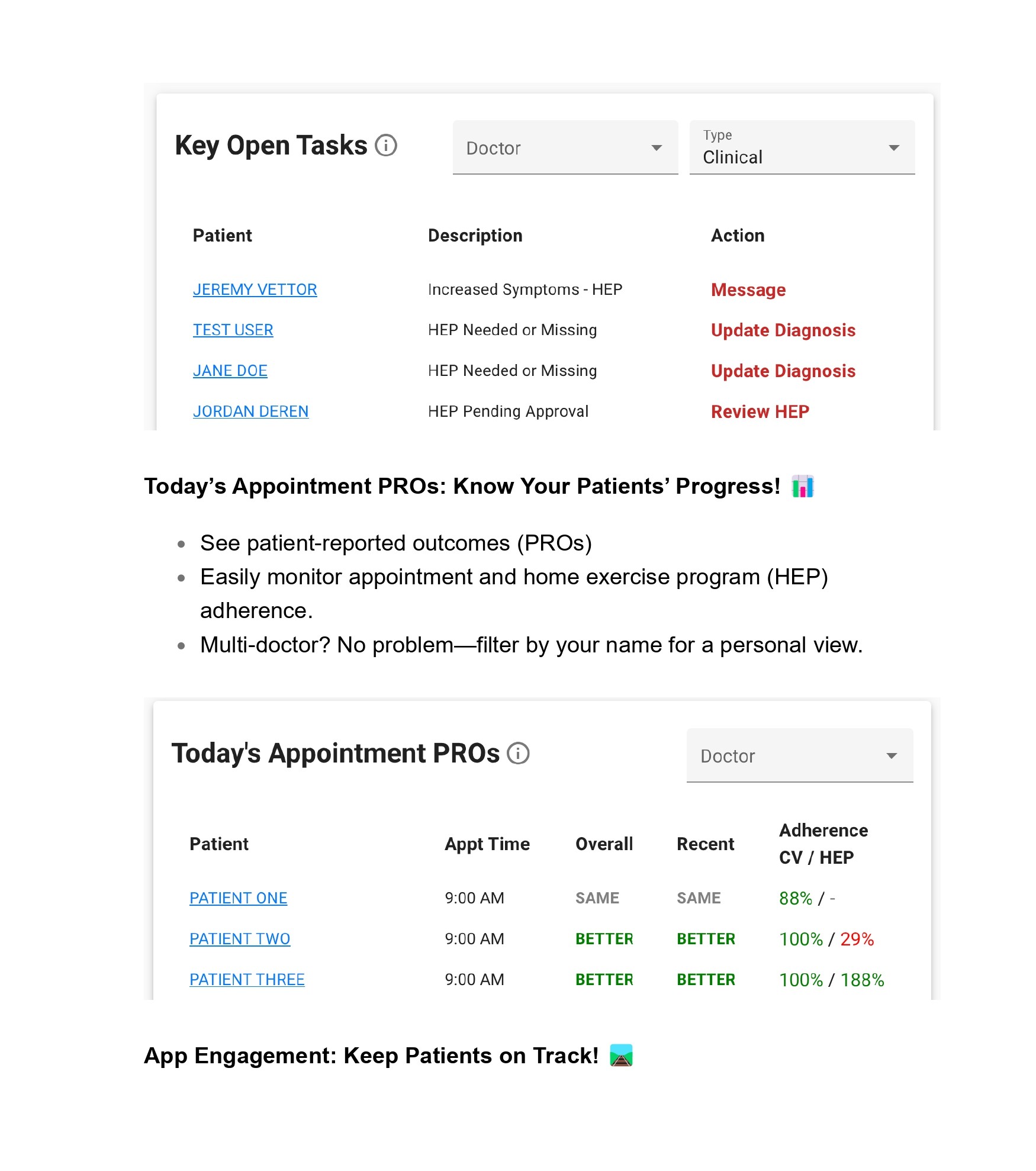The width and height of the screenshot is (1036, 1171).
Task: Click the railway track emoji icon
Action: click(x=621, y=1056)
